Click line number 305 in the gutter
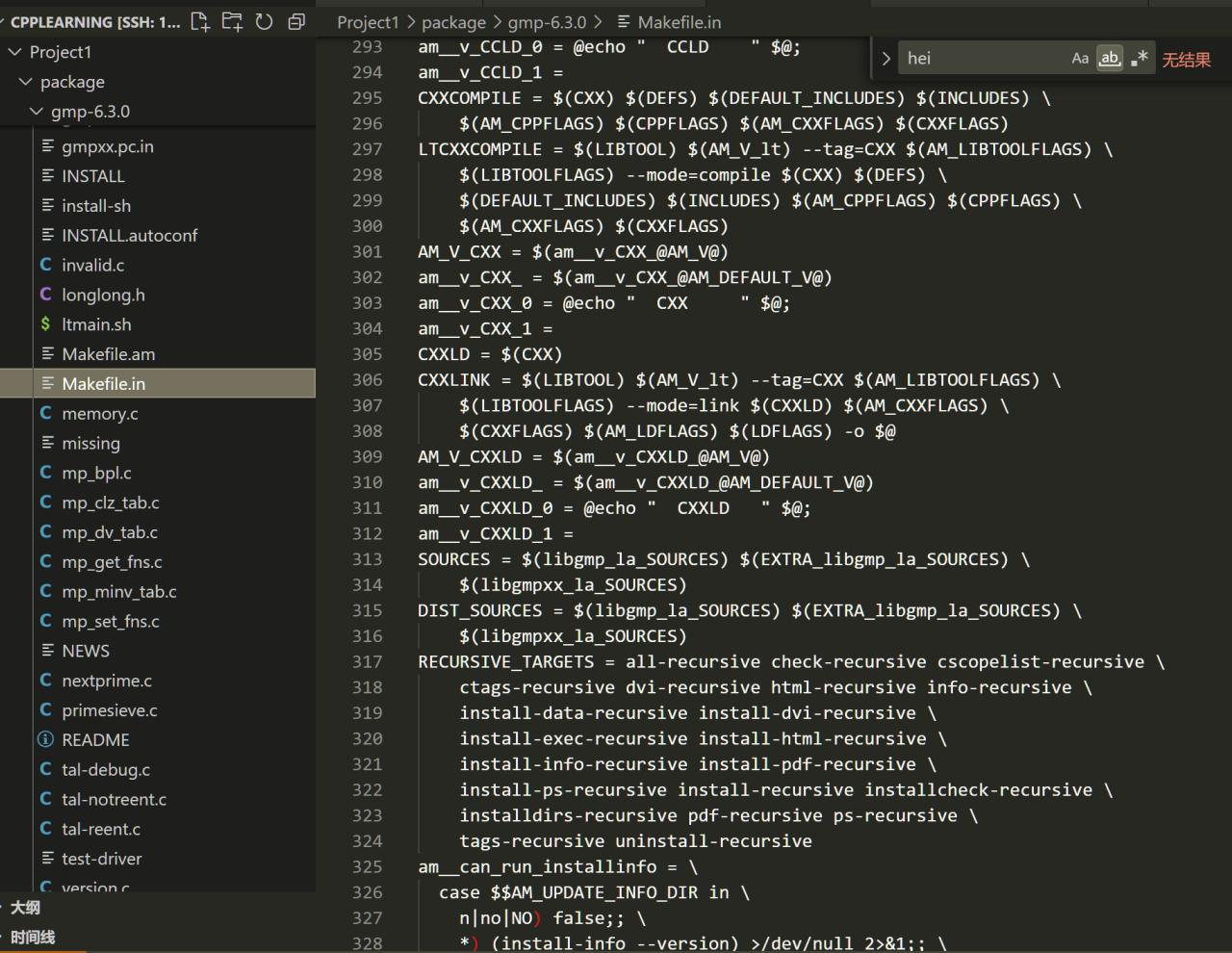Viewport: 1232px width, 953px height. click(x=367, y=354)
